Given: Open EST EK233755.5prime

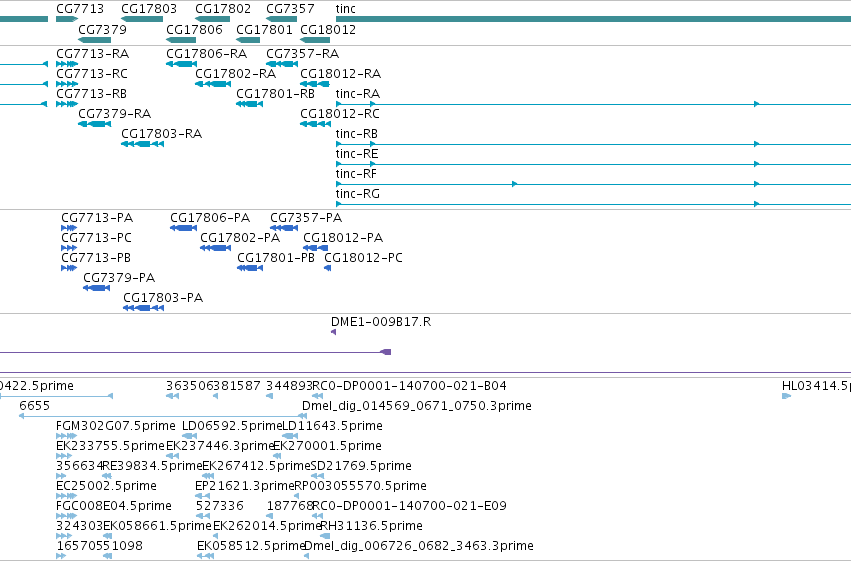Looking at the screenshot, I should pos(110,447).
